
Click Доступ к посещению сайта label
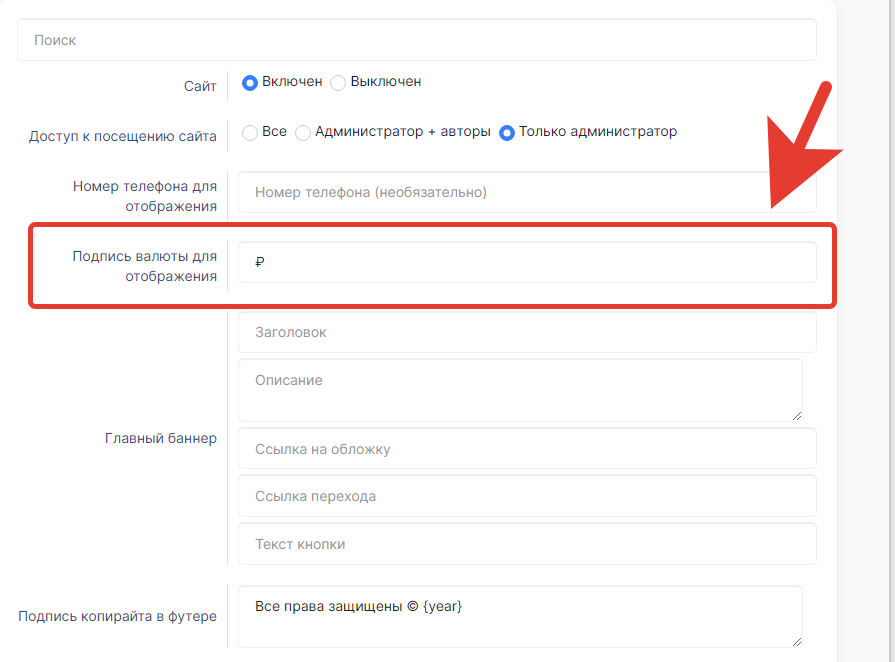(123, 136)
